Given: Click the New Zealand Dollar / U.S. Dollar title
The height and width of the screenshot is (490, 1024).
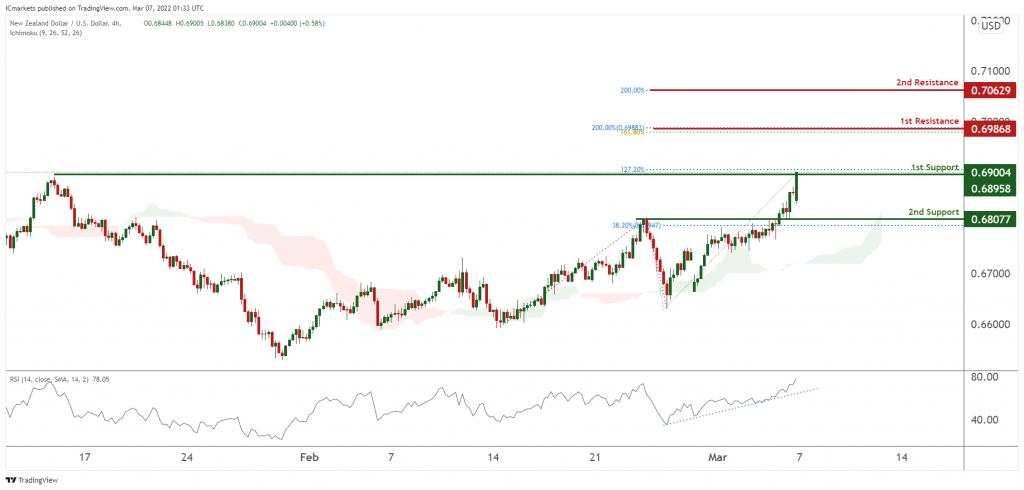Looking at the screenshot, I should tap(63, 23).
